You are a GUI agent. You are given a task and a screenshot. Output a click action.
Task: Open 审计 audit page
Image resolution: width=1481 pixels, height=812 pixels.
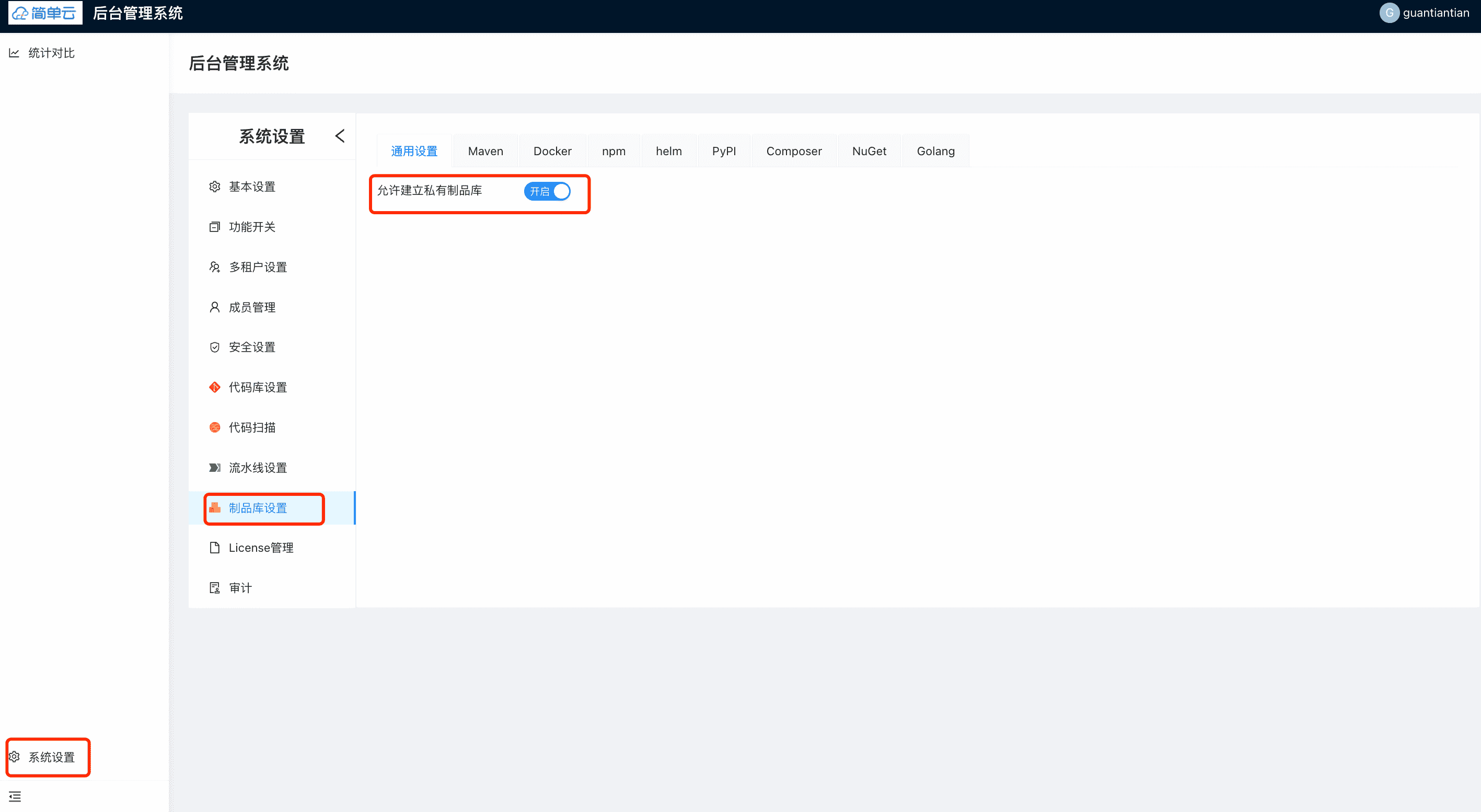pos(240,588)
